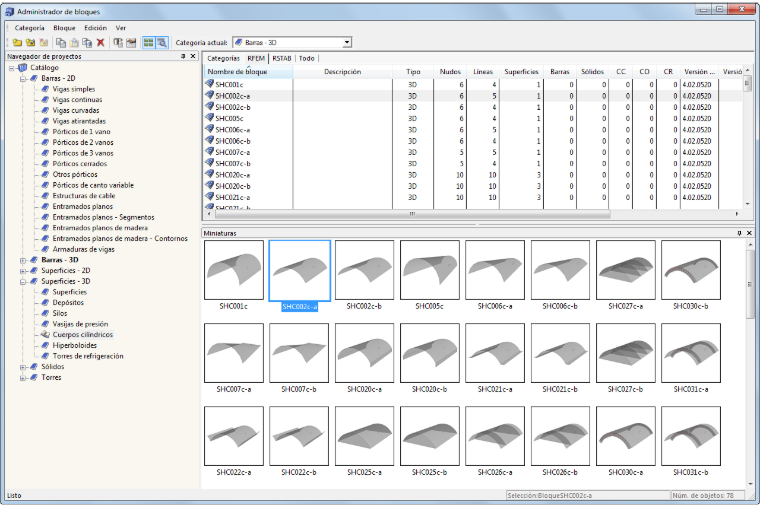Screen dimensions: 760x507
Task: Close the Miniaturas panel
Action: 749,233
